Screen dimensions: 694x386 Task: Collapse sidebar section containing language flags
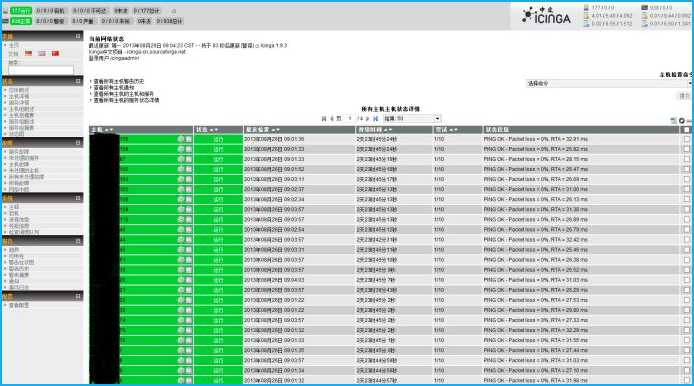coord(78,36)
